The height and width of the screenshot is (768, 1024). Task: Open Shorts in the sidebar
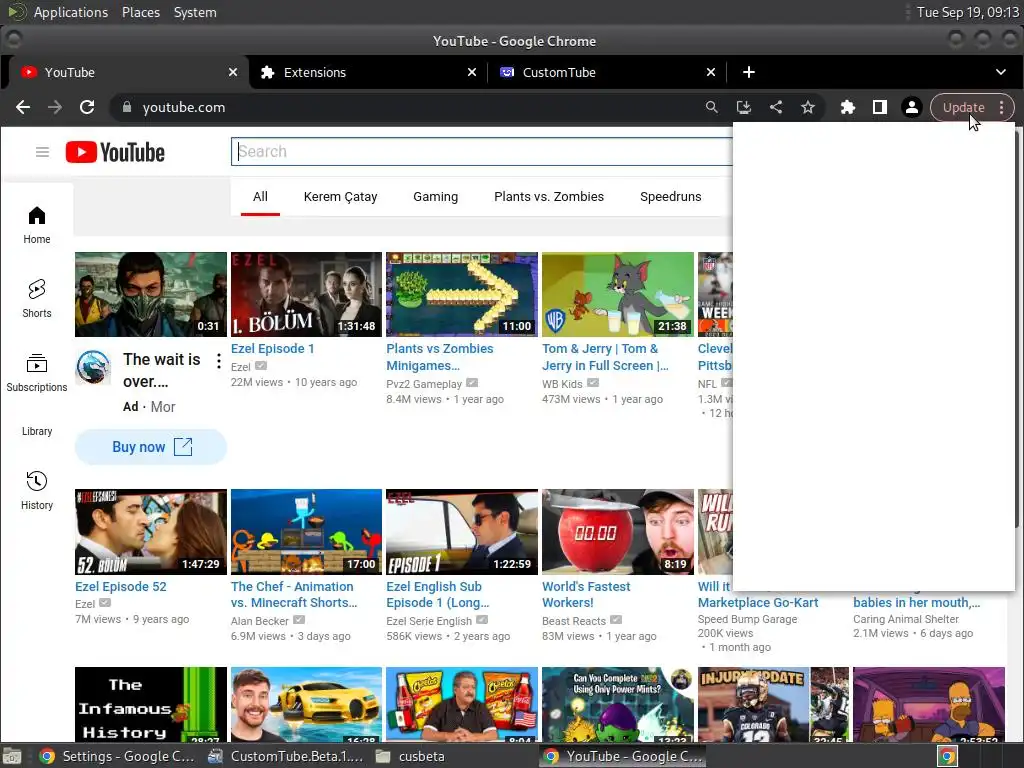(x=37, y=299)
